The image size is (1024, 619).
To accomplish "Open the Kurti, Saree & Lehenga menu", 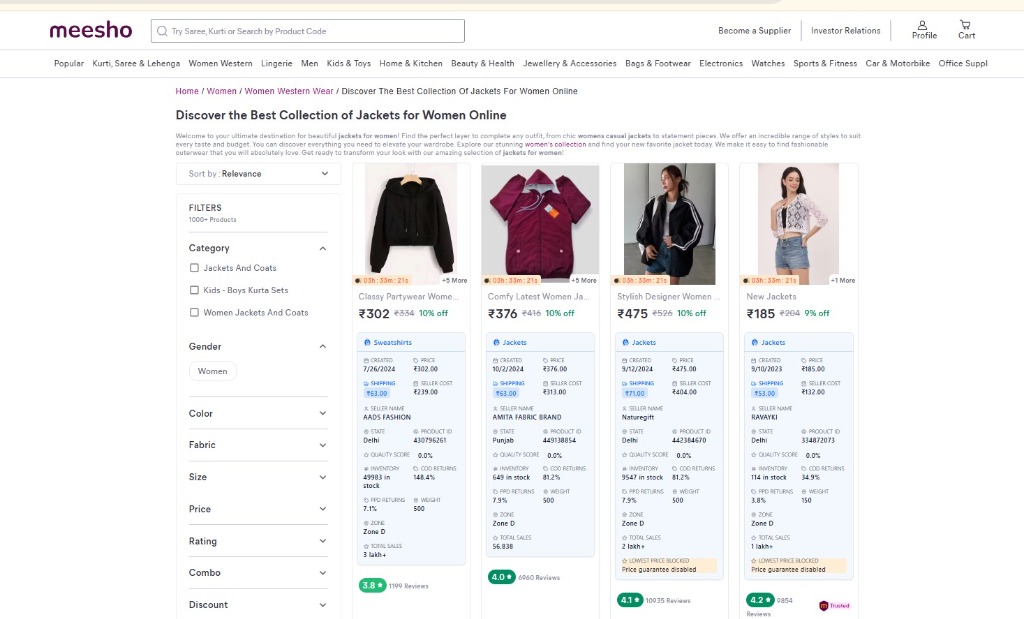I will (x=136, y=63).
